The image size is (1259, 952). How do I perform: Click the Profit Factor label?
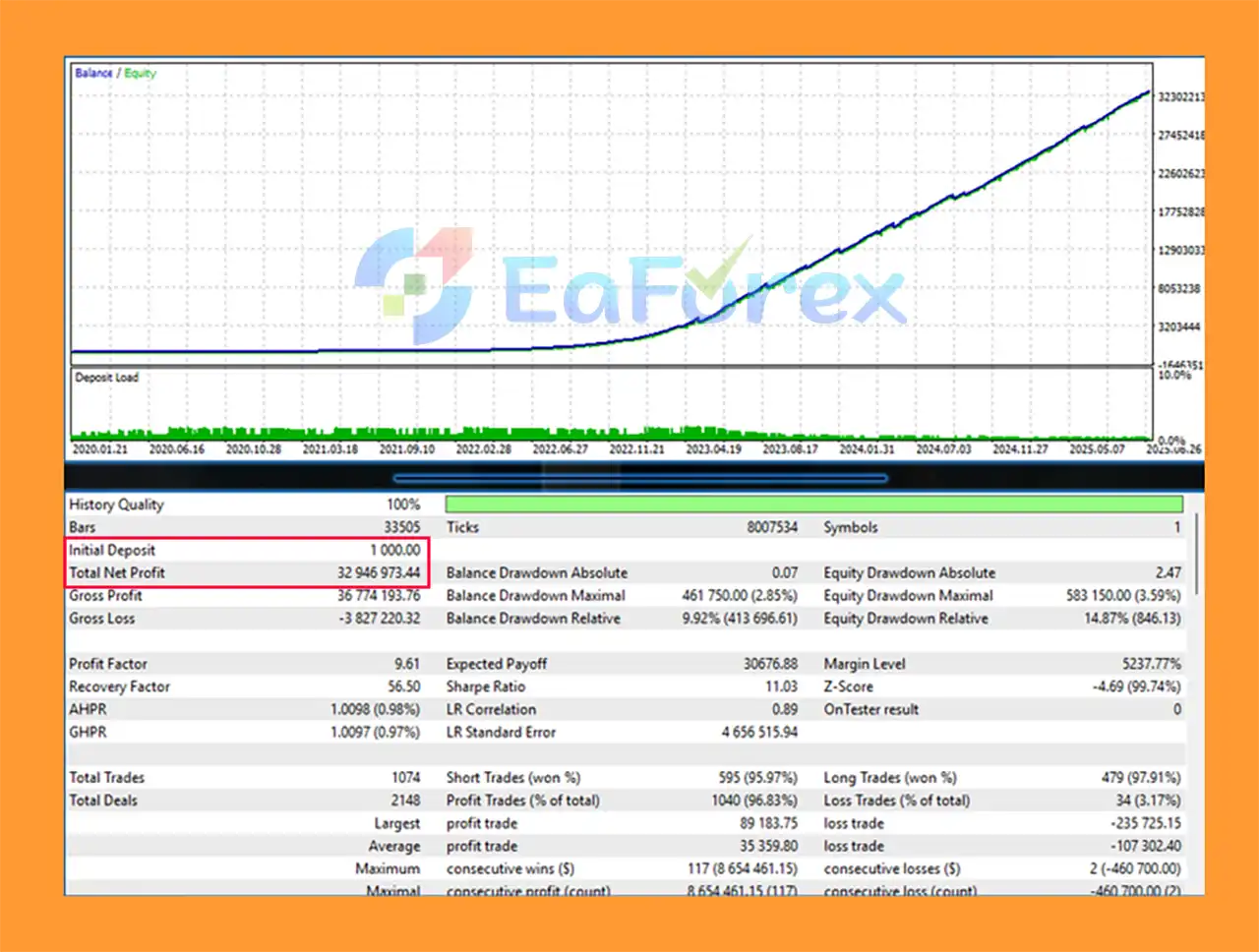coord(108,664)
